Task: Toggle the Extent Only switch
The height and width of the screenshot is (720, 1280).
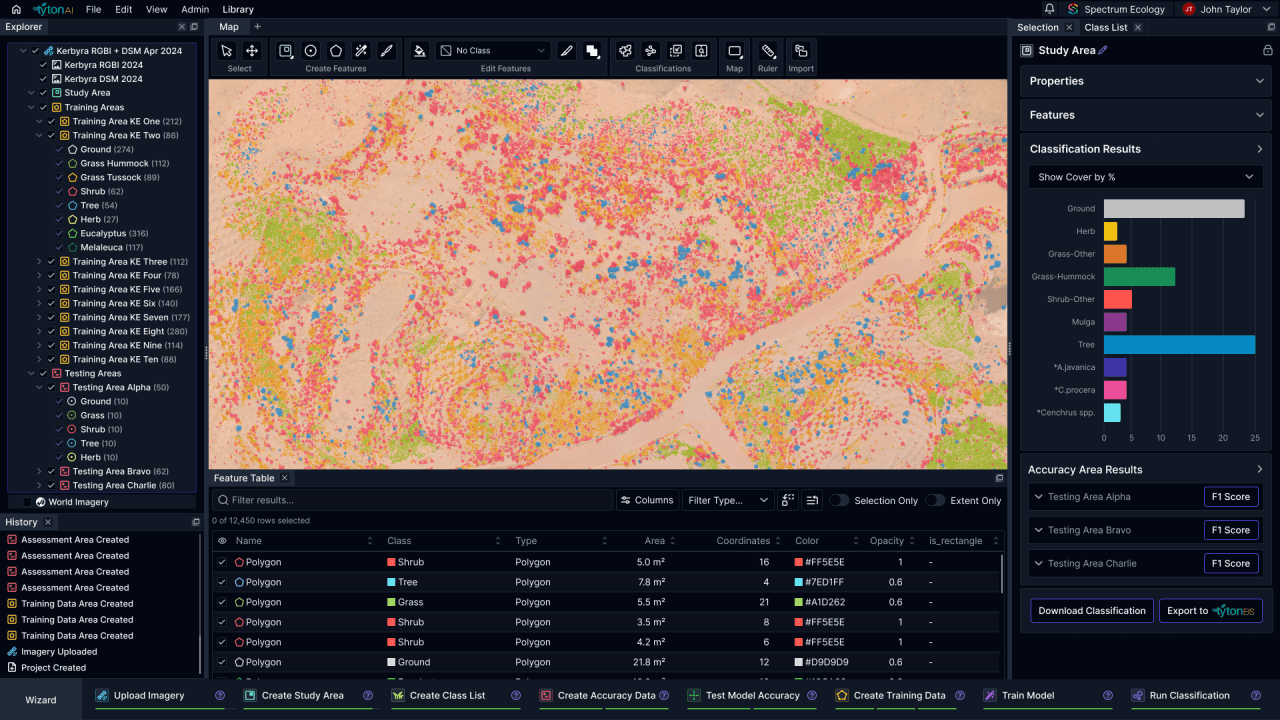Action: pos(935,500)
